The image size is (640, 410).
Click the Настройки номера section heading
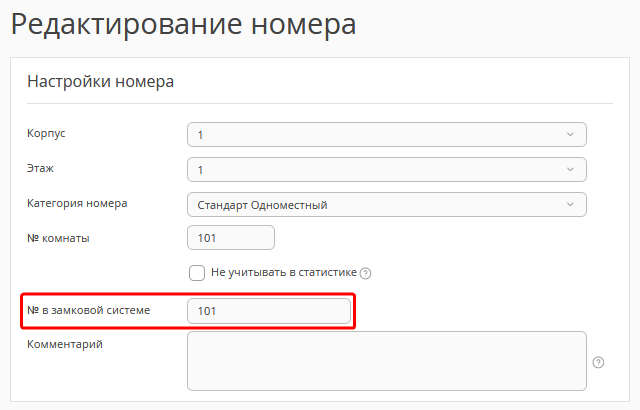100,82
